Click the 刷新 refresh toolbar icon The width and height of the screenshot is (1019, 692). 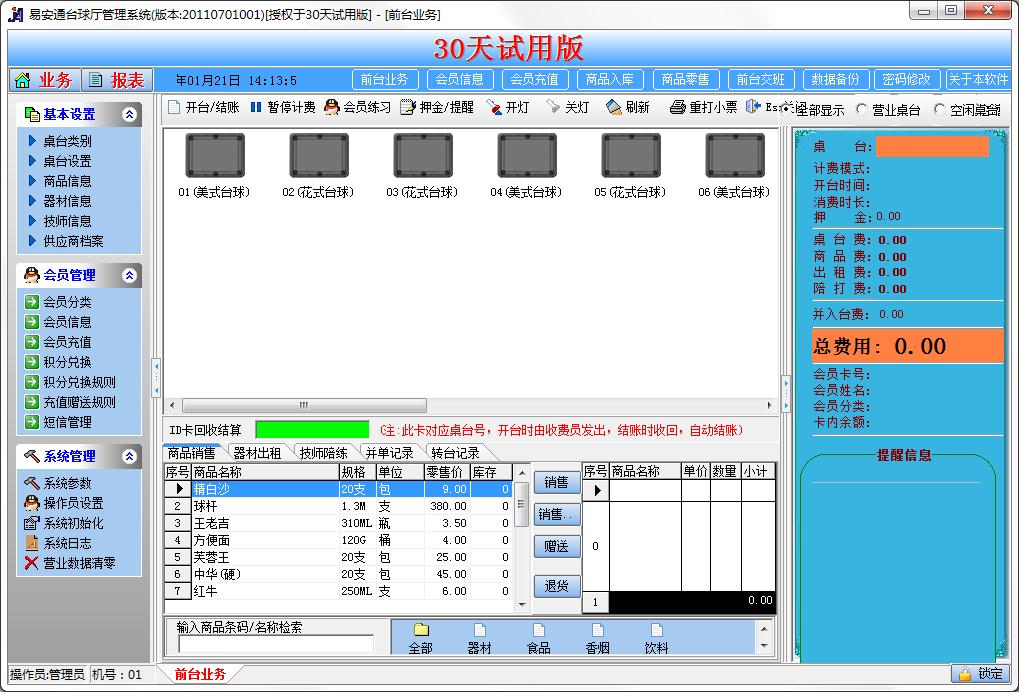613,107
